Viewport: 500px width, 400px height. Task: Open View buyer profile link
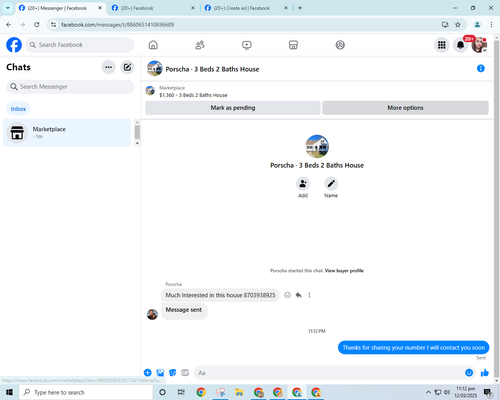[x=344, y=271]
